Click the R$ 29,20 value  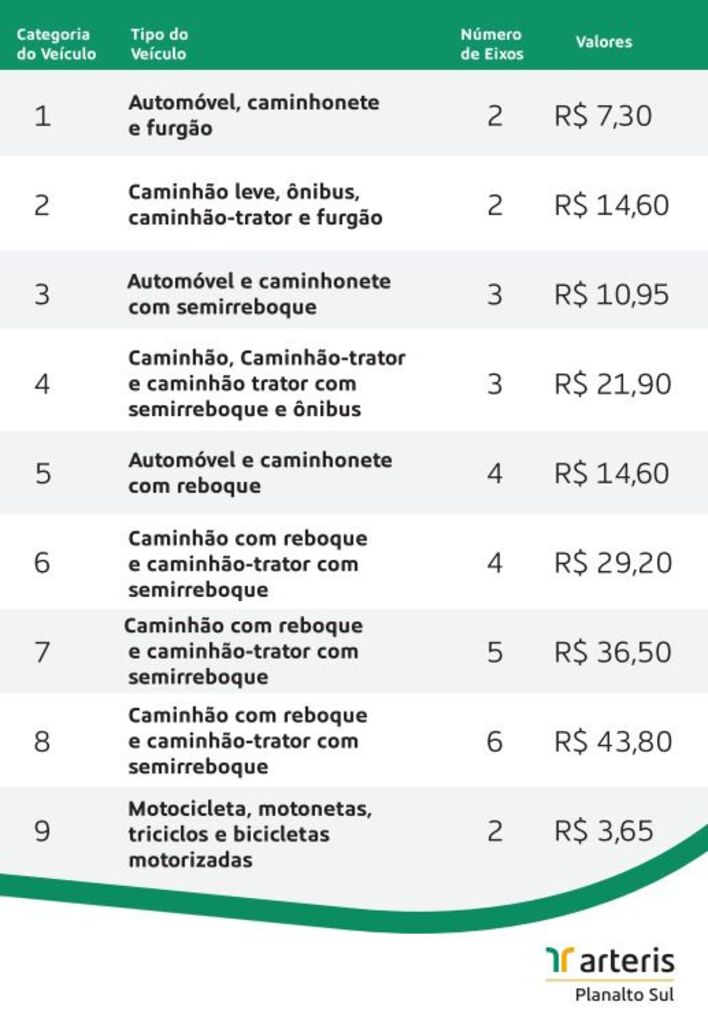coord(613,562)
